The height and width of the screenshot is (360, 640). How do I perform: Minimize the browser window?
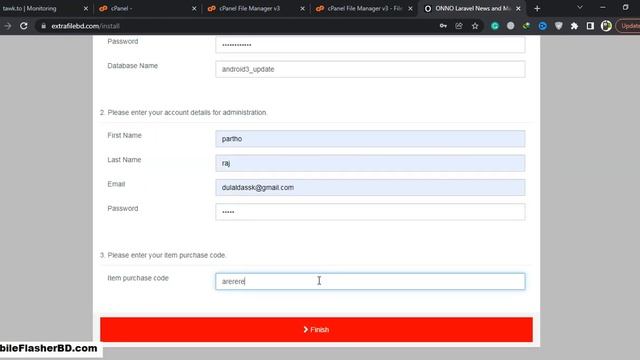pyautogui.click(x=603, y=7)
